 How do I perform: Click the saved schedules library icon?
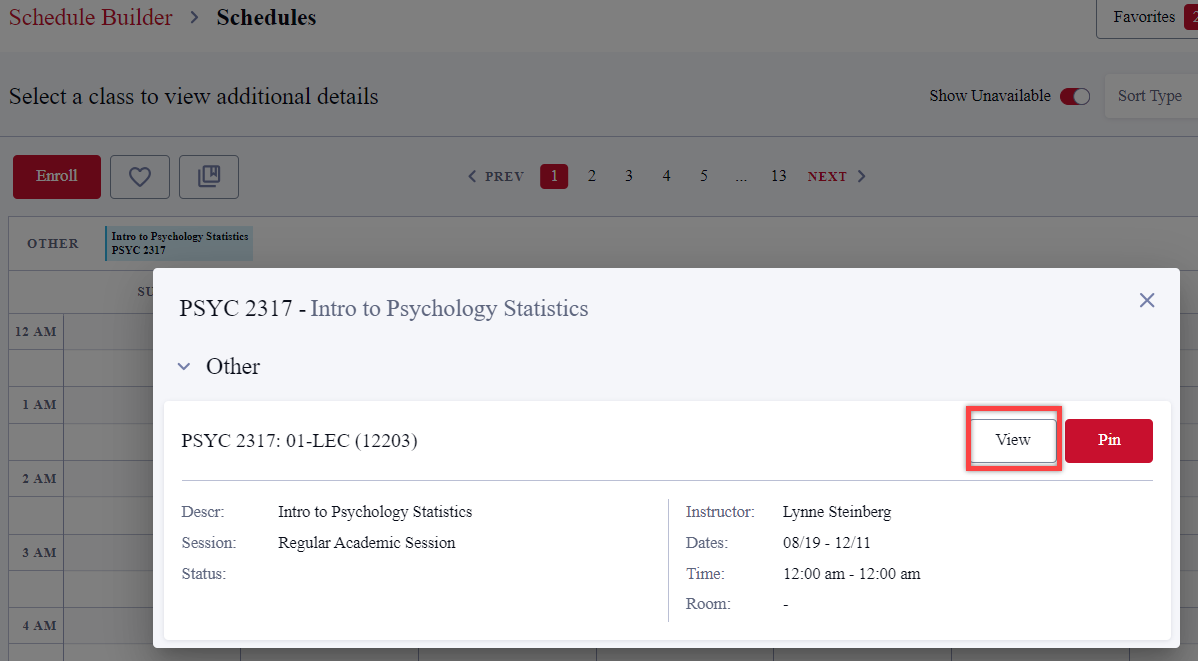(209, 177)
